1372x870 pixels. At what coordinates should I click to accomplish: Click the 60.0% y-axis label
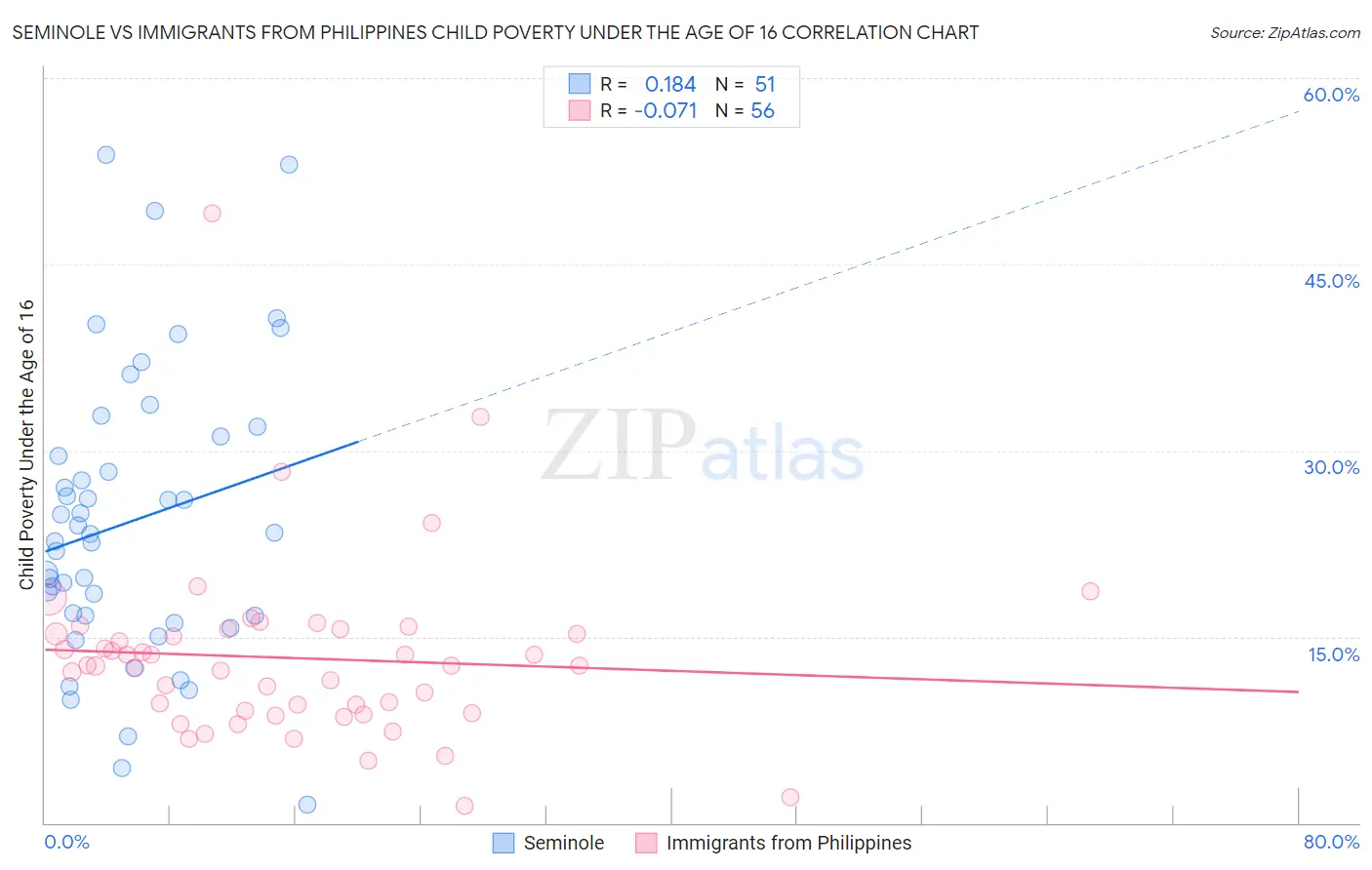click(x=1331, y=95)
